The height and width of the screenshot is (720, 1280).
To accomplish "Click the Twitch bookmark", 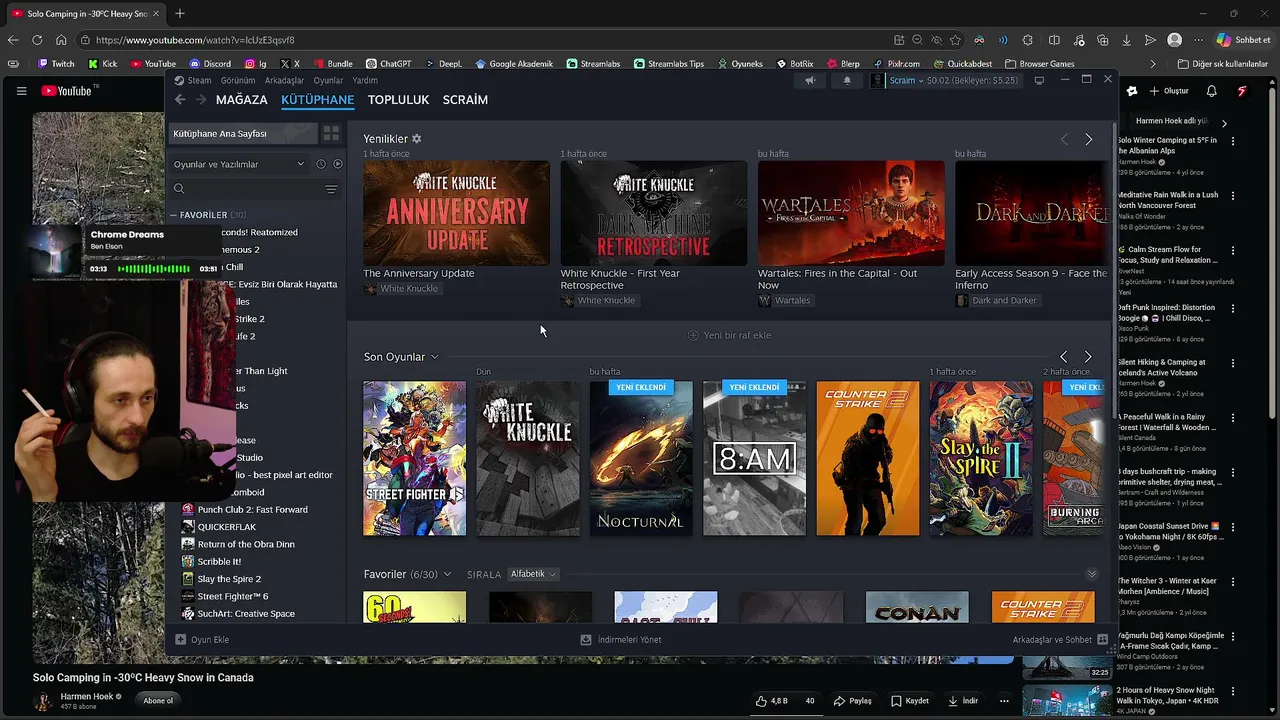I will pos(56,64).
